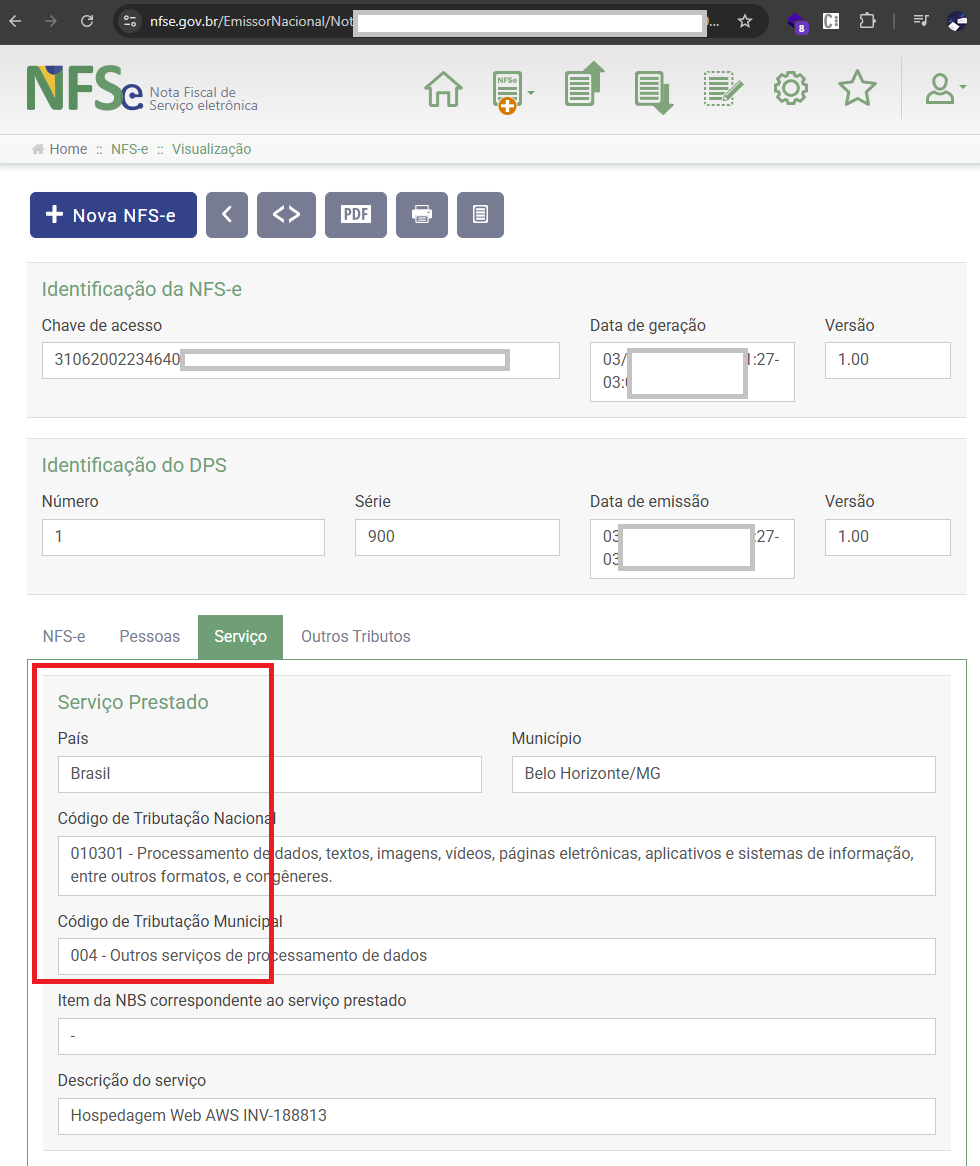The width and height of the screenshot is (980, 1166).
Task: View XML with the code brackets button
Action: pyautogui.click(x=286, y=215)
